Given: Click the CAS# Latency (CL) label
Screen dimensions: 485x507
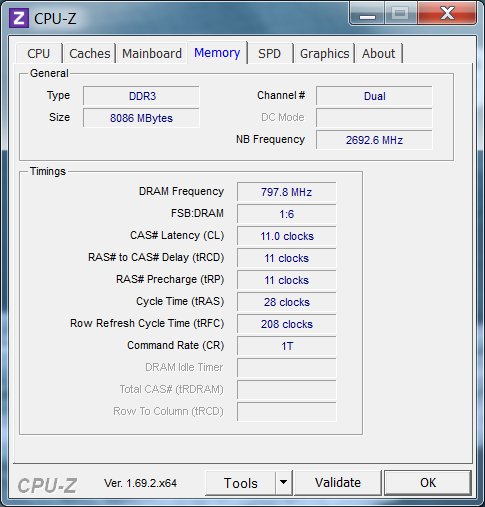Looking at the screenshot, I should click(177, 235).
